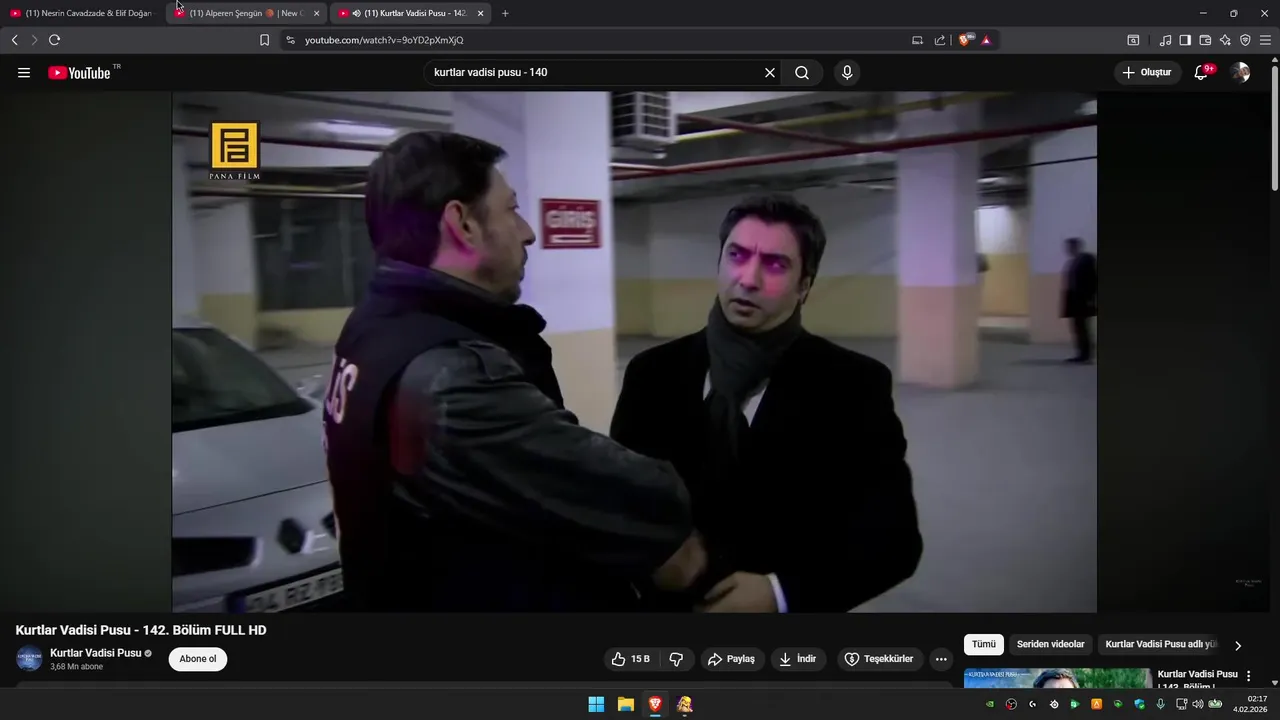Show next filter chips with arrow
The width and height of the screenshot is (1280, 720).
coord(1238,645)
